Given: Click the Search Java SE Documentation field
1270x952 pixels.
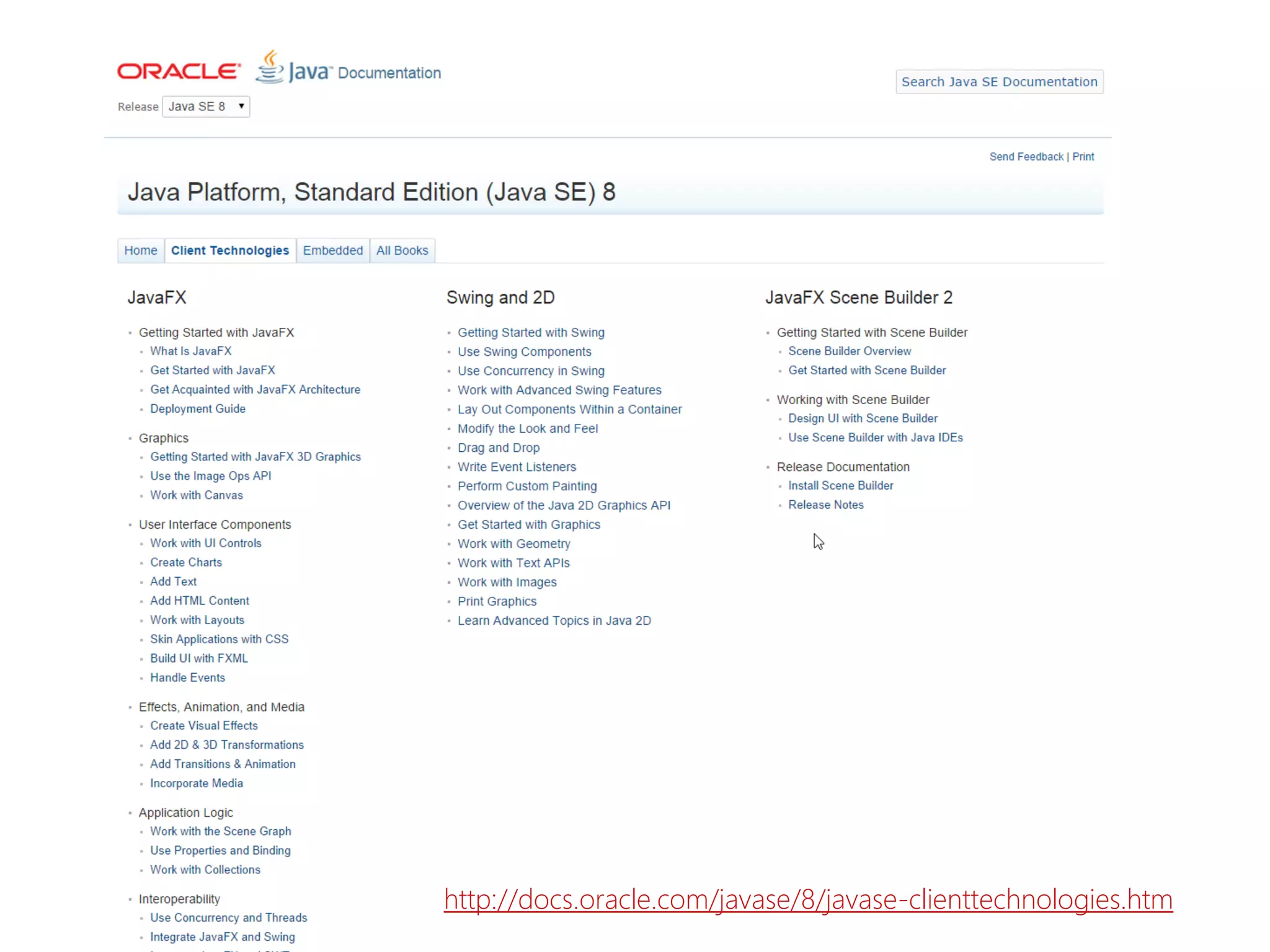Looking at the screenshot, I should [x=999, y=82].
